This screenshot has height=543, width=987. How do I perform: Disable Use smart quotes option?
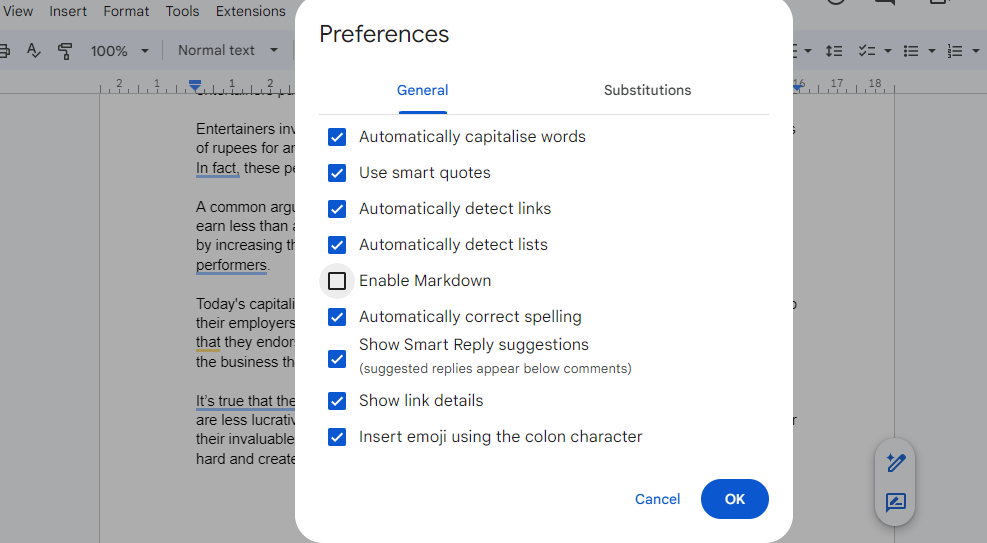(x=337, y=173)
